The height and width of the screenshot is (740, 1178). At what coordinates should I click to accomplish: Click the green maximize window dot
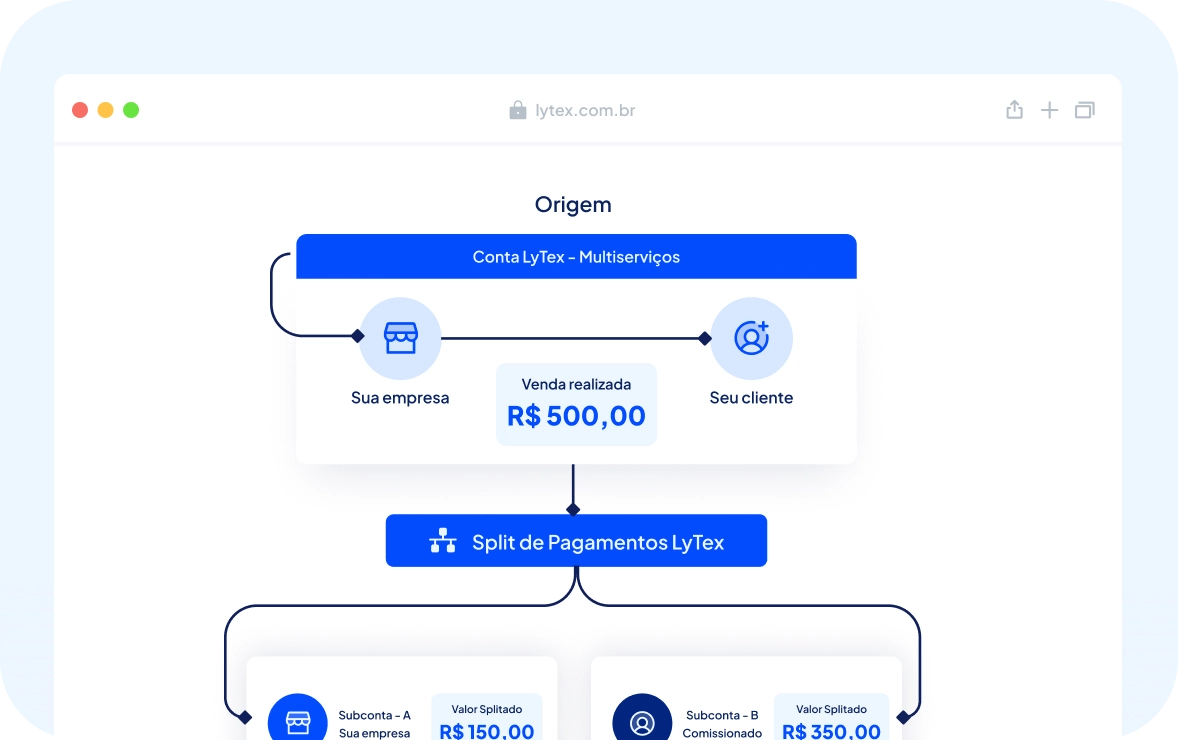[131, 110]
